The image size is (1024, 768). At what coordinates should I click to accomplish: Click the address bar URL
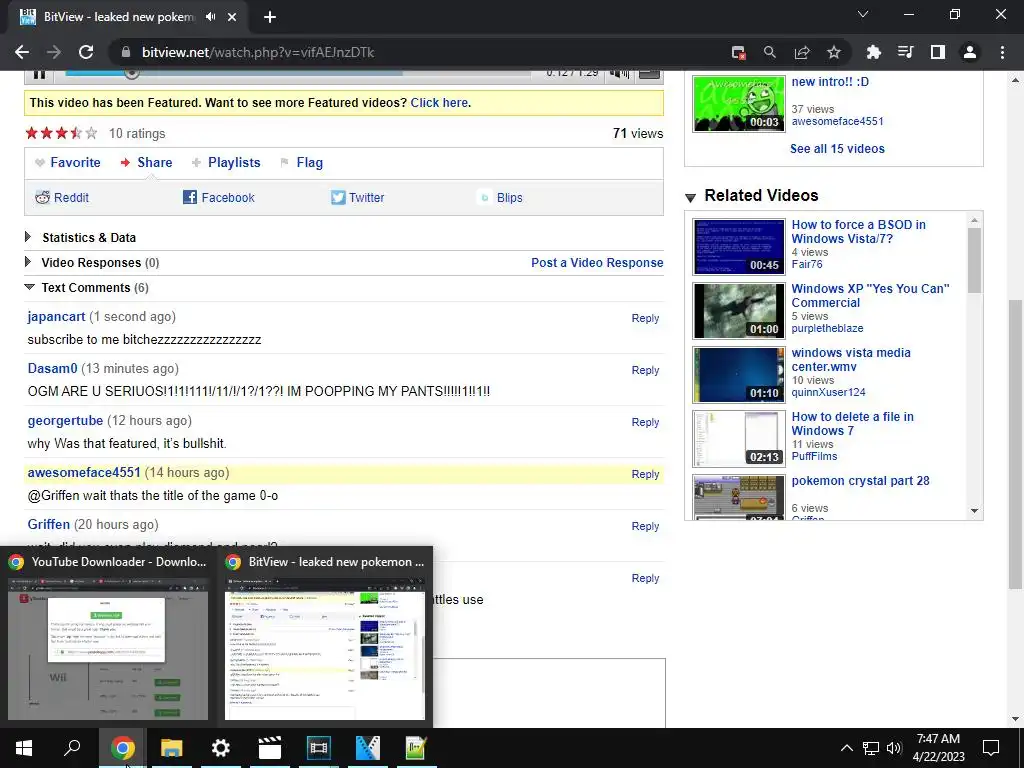point(258,52)
